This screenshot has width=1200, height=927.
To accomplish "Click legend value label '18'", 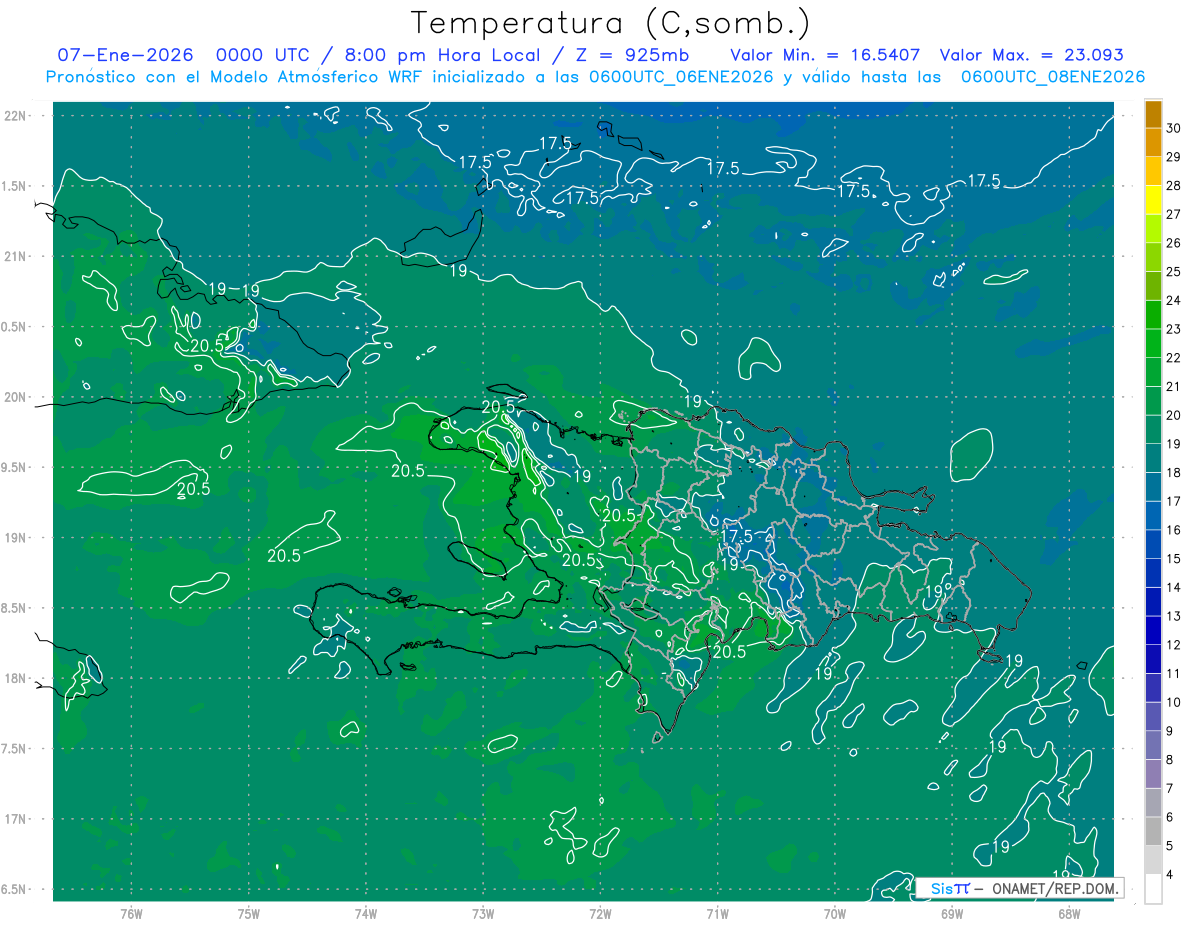I will (x=1174, y=472).
